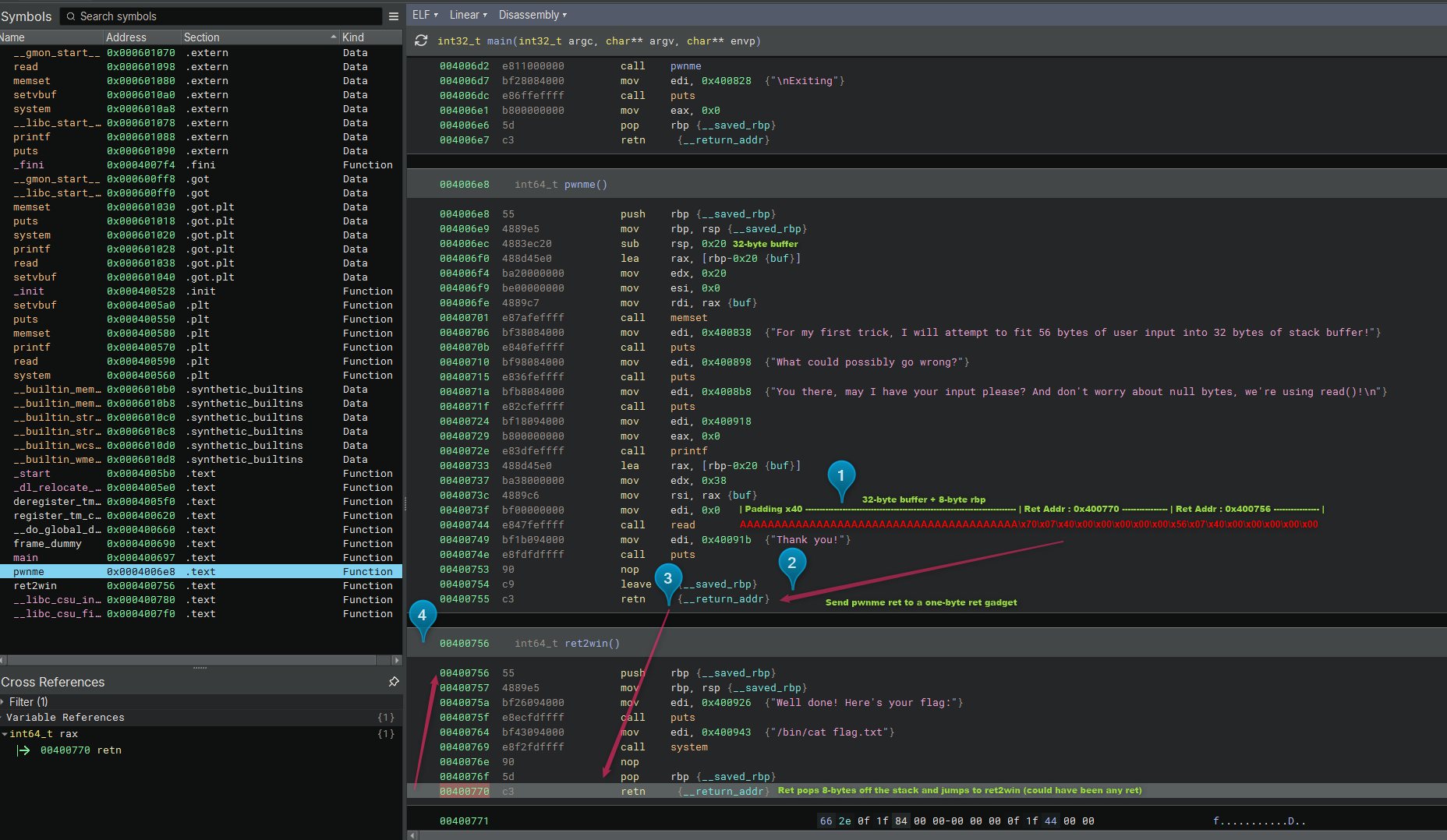Select the frame_dummy symbol row
The height and width of the screenshot is (840, 1447).
tap(201, 544)
